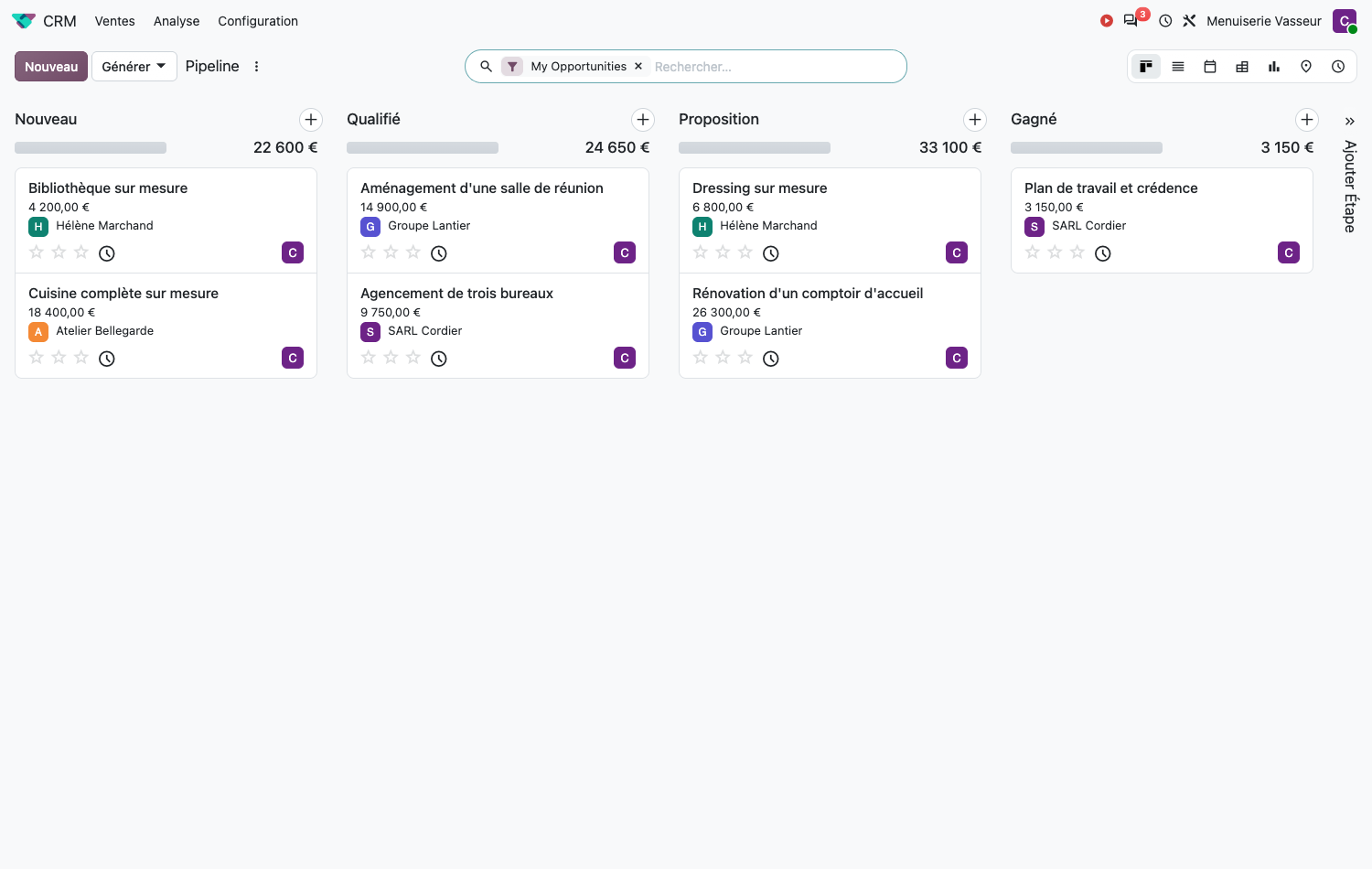1372x869 pixels.
Task: Set first priority star on Cuisine complète sur mesure
Action: pos(37,358)
